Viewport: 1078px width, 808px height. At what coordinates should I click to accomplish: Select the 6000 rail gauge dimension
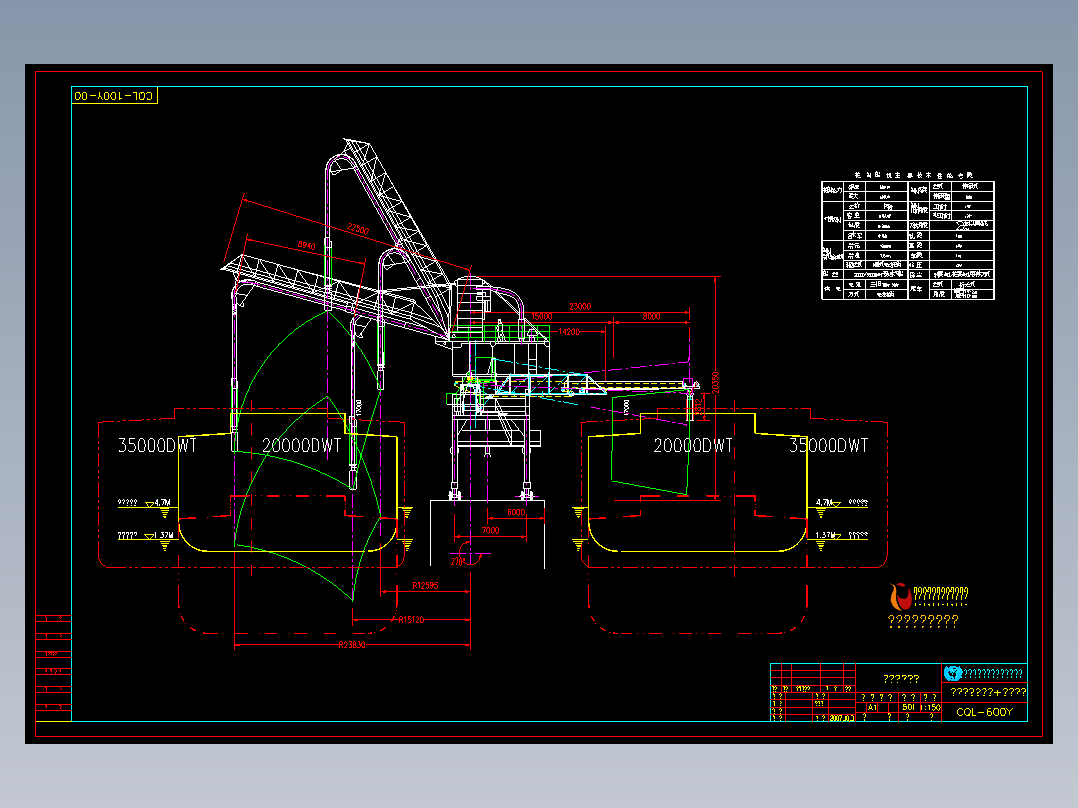pos(516,512)
